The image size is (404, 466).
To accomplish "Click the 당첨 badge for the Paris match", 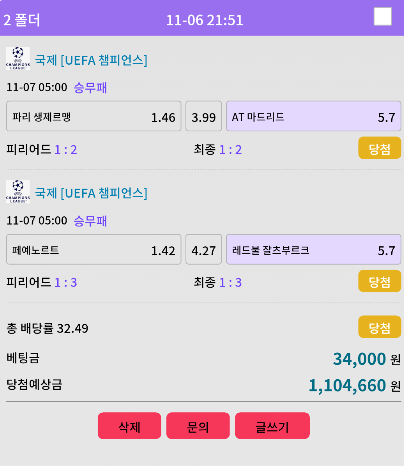I will [380, 148].
